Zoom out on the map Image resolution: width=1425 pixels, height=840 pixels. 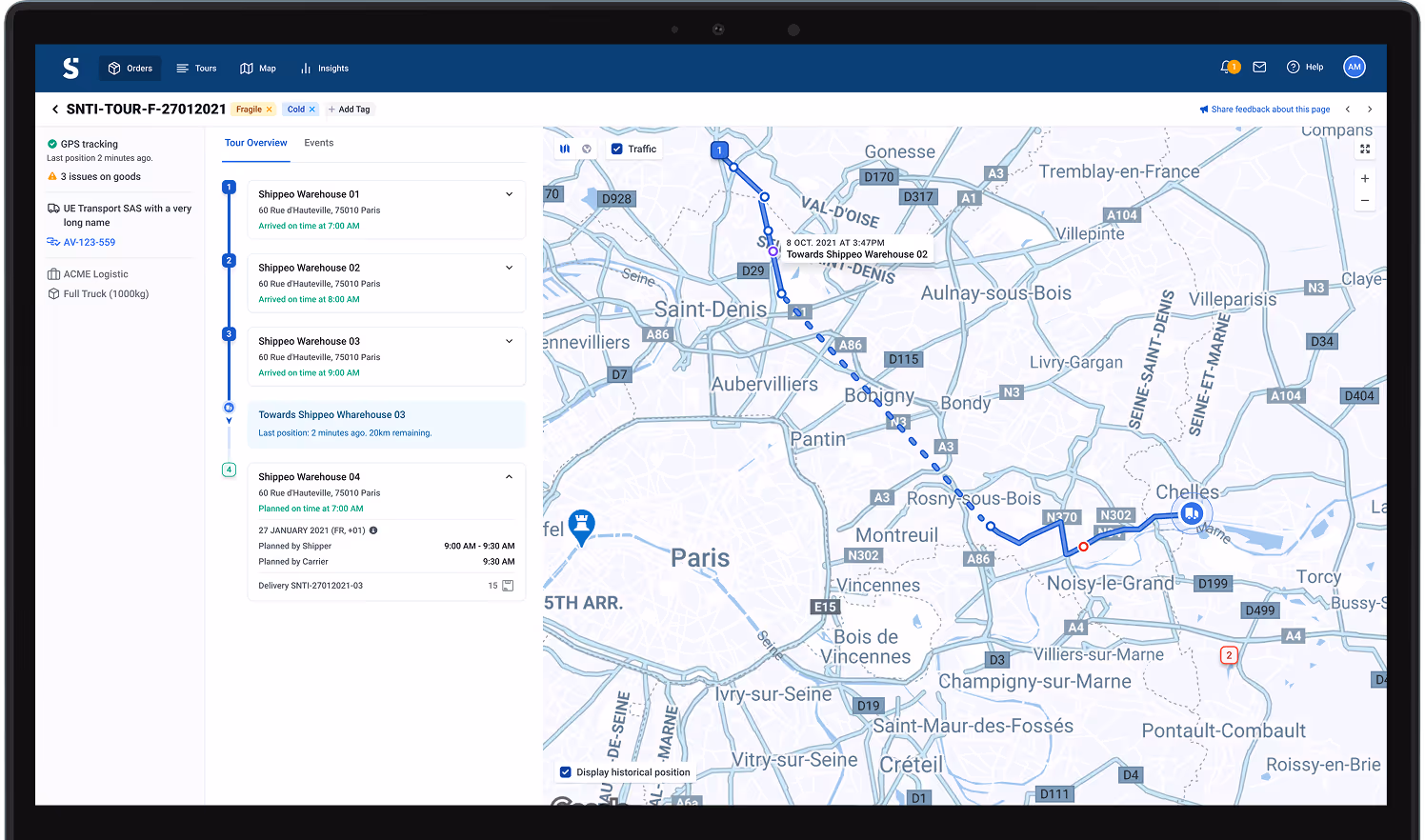point(1365,201)
